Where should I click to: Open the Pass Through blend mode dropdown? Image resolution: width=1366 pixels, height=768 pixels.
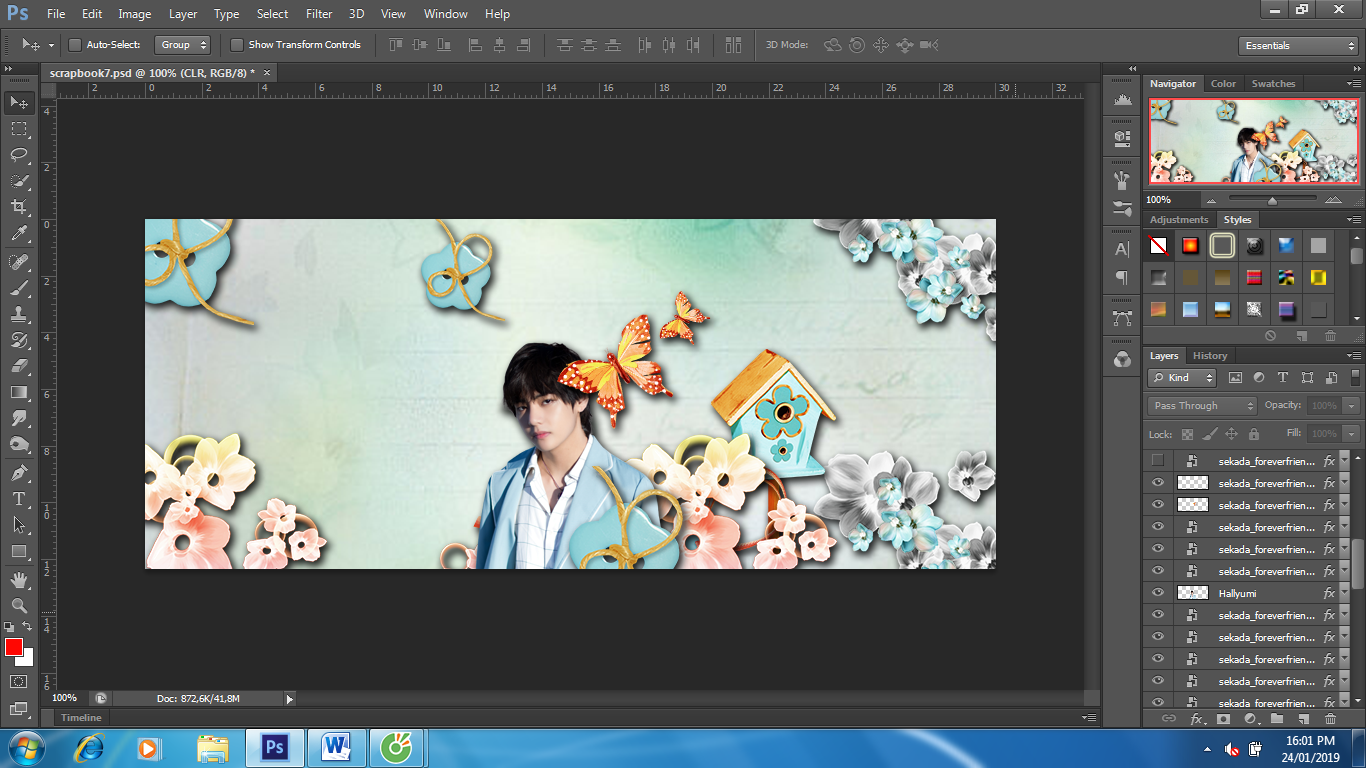coord(1203,406)
